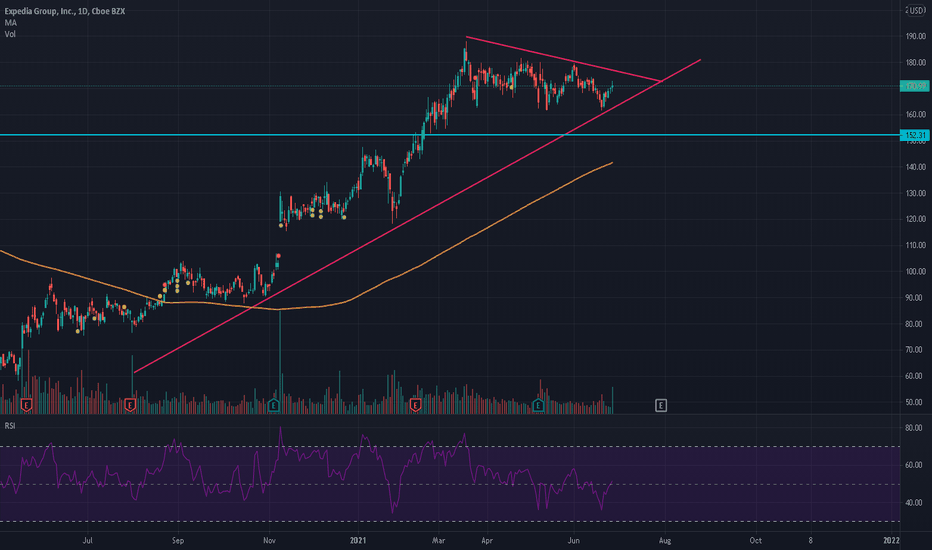Click the 2022 label on time axis

(891, 540)
